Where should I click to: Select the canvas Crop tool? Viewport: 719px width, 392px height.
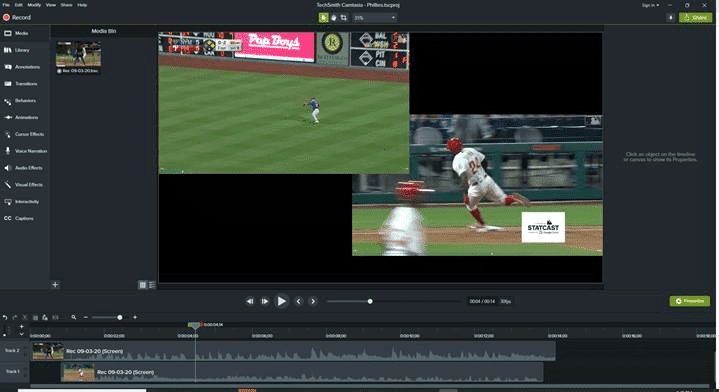point(343,18)
